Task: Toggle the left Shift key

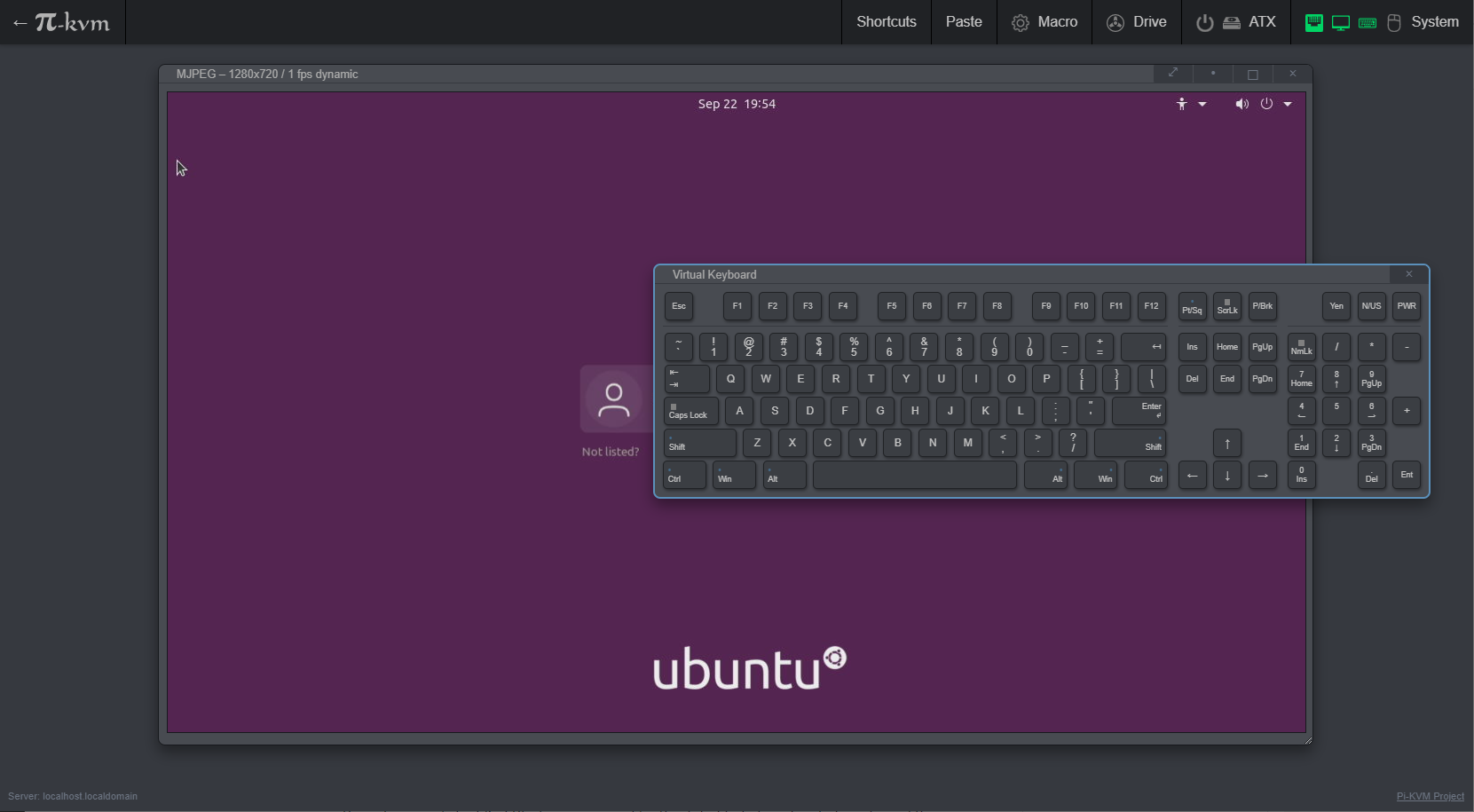Action: coord(700,443)
